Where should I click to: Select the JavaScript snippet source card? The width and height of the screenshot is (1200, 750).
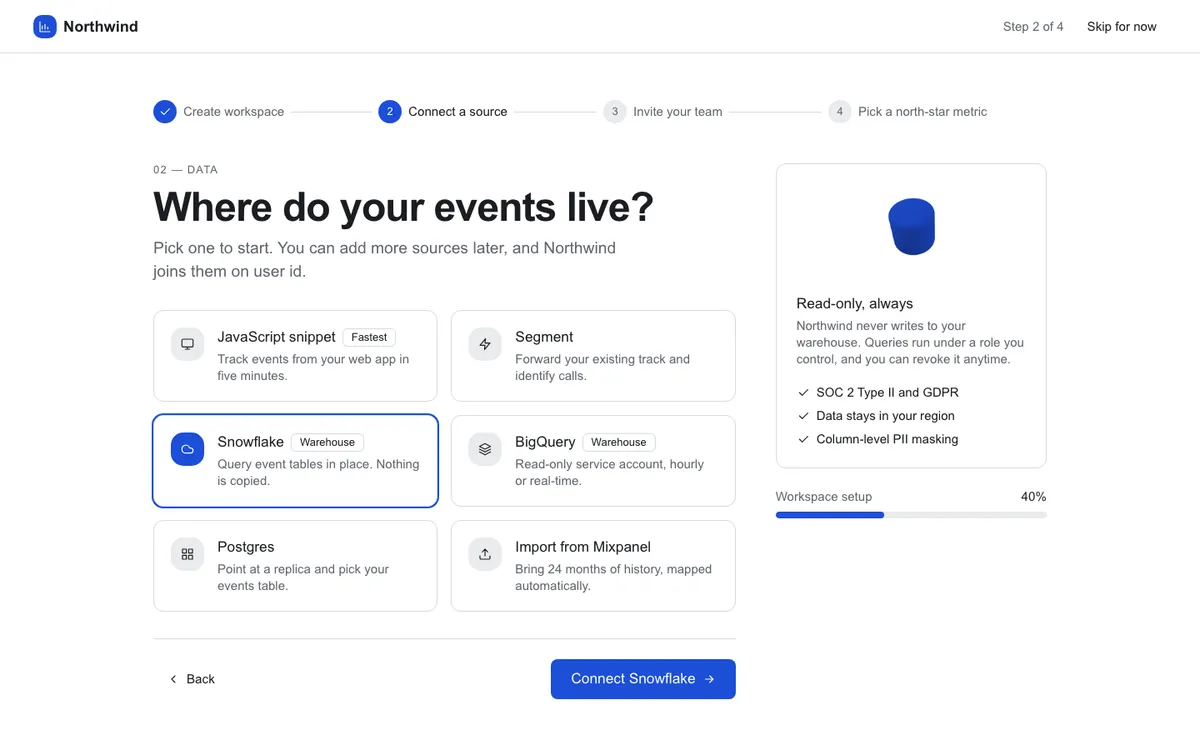click(x=295, y=355)
